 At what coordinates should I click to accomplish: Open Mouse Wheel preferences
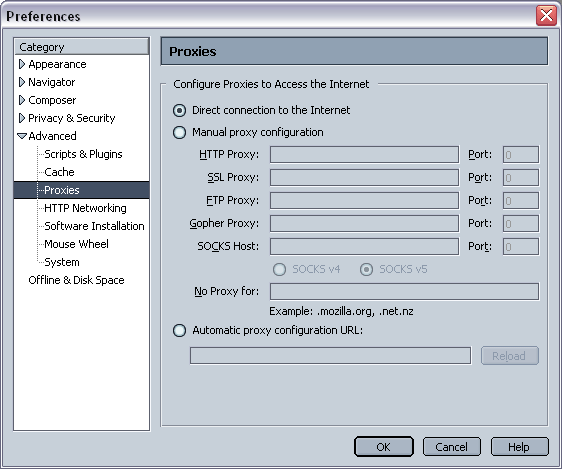click(76, 244)
